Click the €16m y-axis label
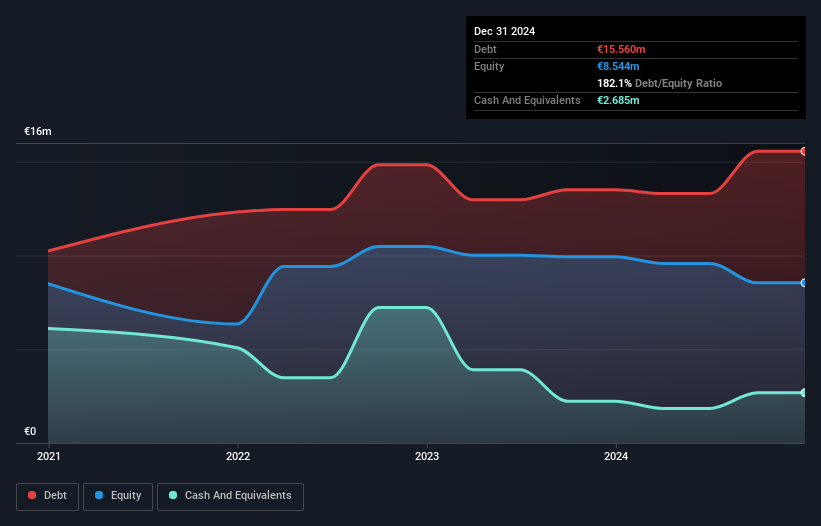The image size is (821, 526). tap(38, 131)
